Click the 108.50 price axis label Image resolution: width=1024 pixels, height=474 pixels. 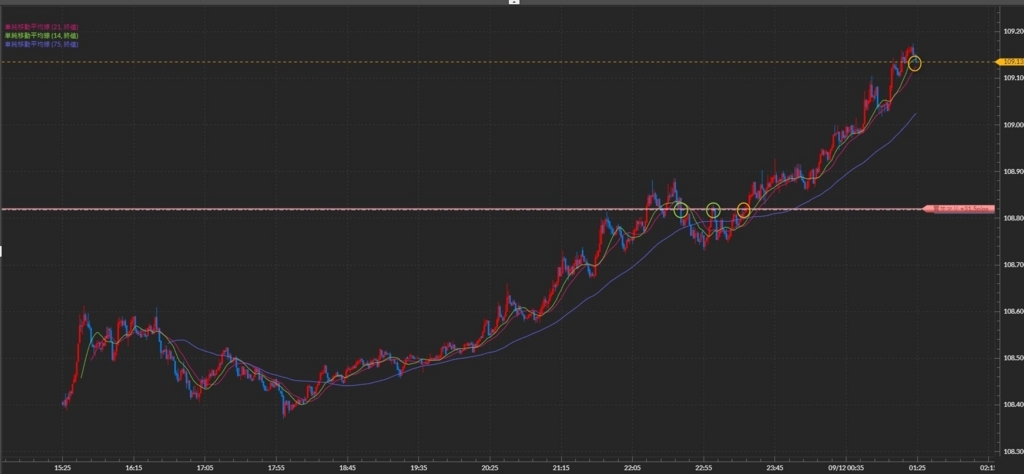point(1013,358)
